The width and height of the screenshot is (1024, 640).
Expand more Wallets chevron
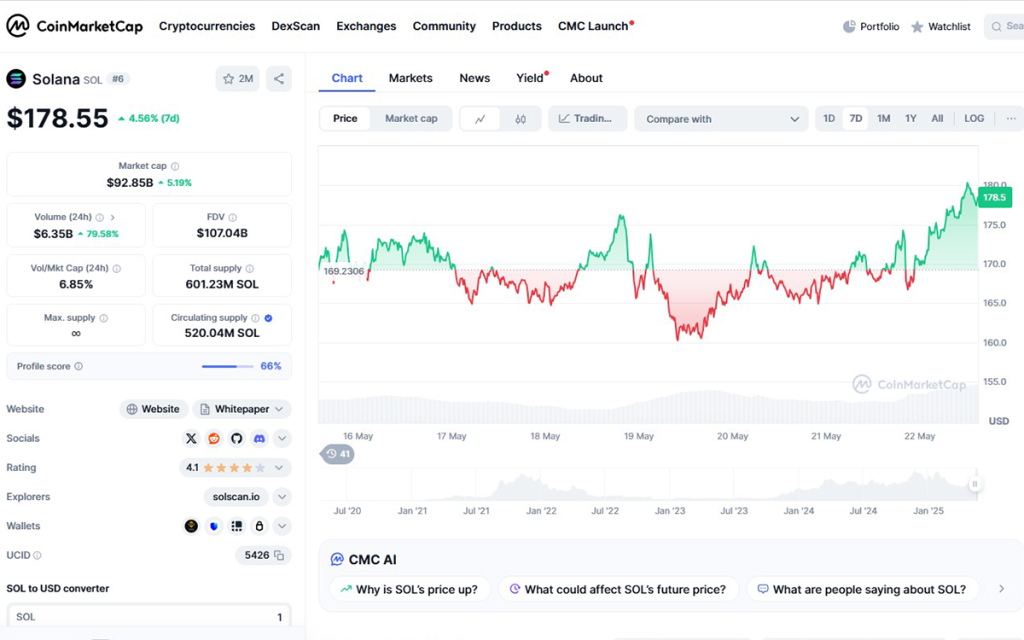click(282, 526)
